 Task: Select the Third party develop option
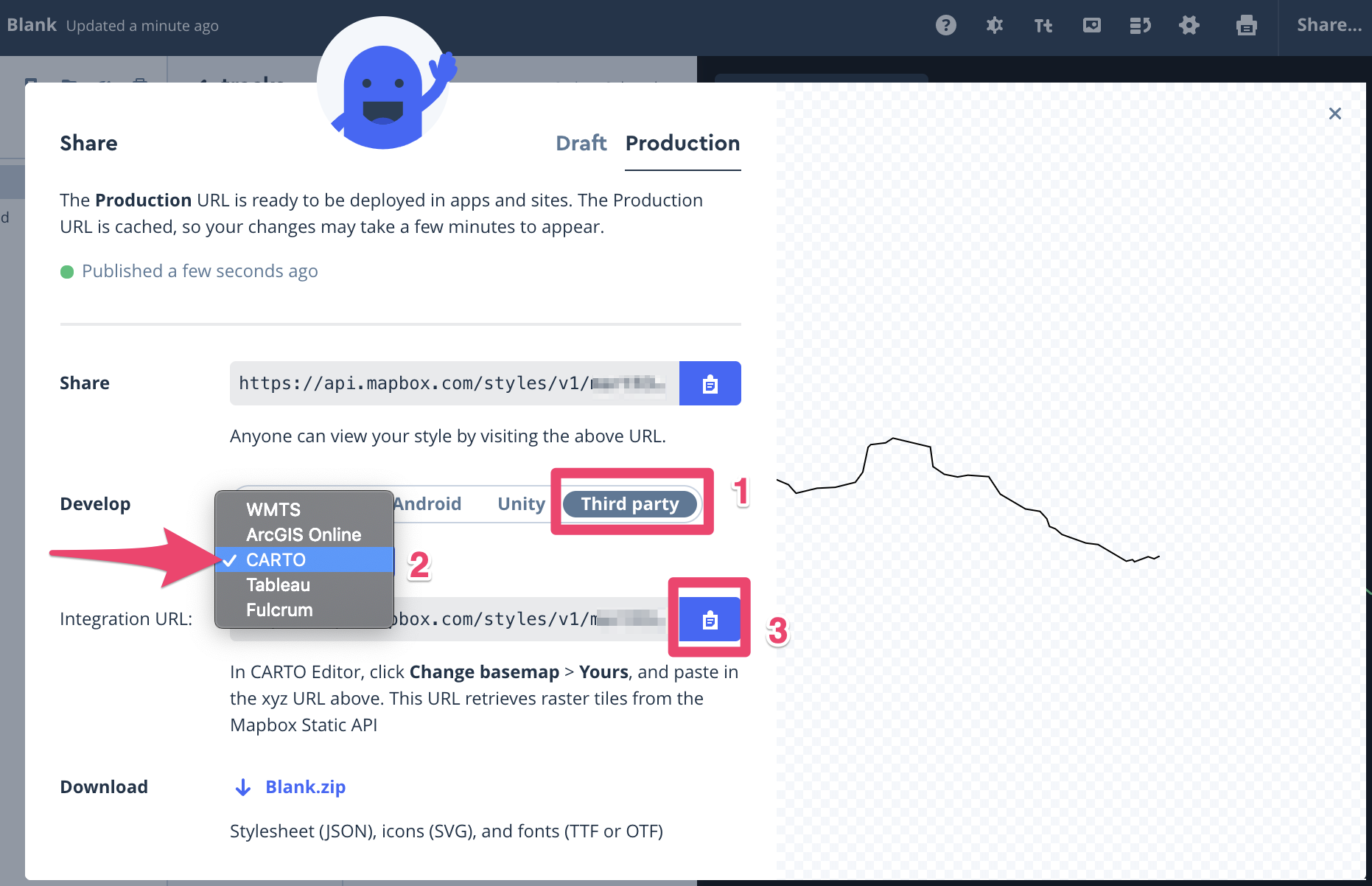tap(630, 504)
